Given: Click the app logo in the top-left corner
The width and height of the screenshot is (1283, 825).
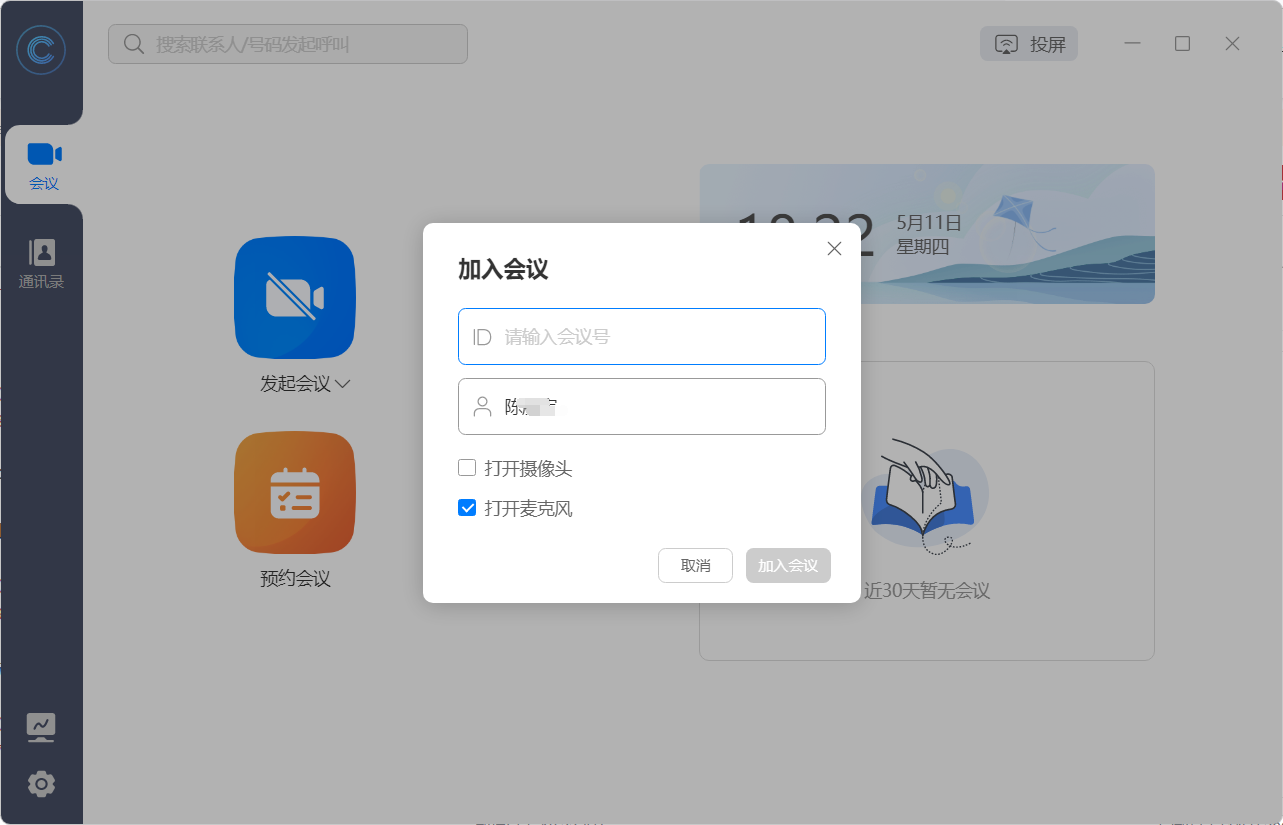Looking at the screenshot, I should (x=41, y=50).
